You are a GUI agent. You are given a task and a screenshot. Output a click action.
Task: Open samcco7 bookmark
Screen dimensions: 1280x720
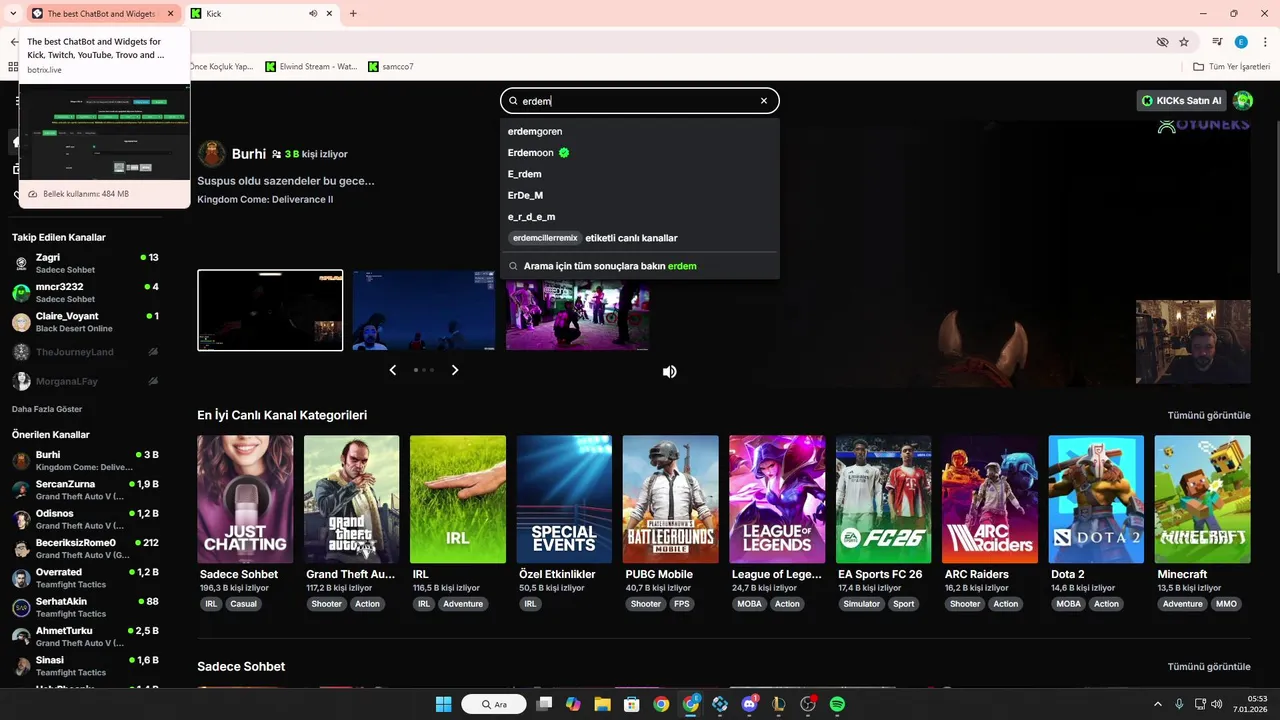391,67
